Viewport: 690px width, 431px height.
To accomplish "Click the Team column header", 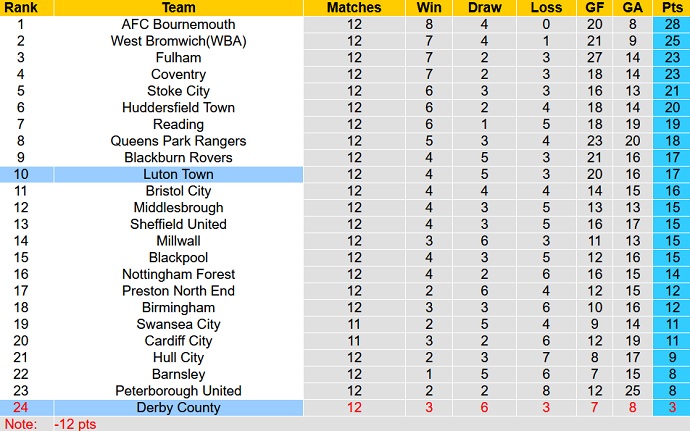I will click(x=178, y=7).
